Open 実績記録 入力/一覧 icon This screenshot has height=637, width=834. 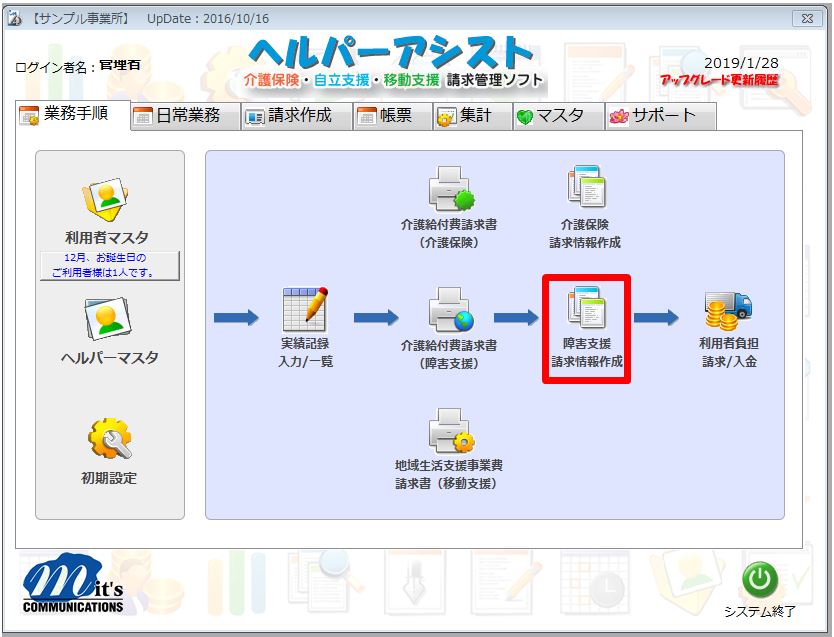pyautogui.click(x=305, y=310)
